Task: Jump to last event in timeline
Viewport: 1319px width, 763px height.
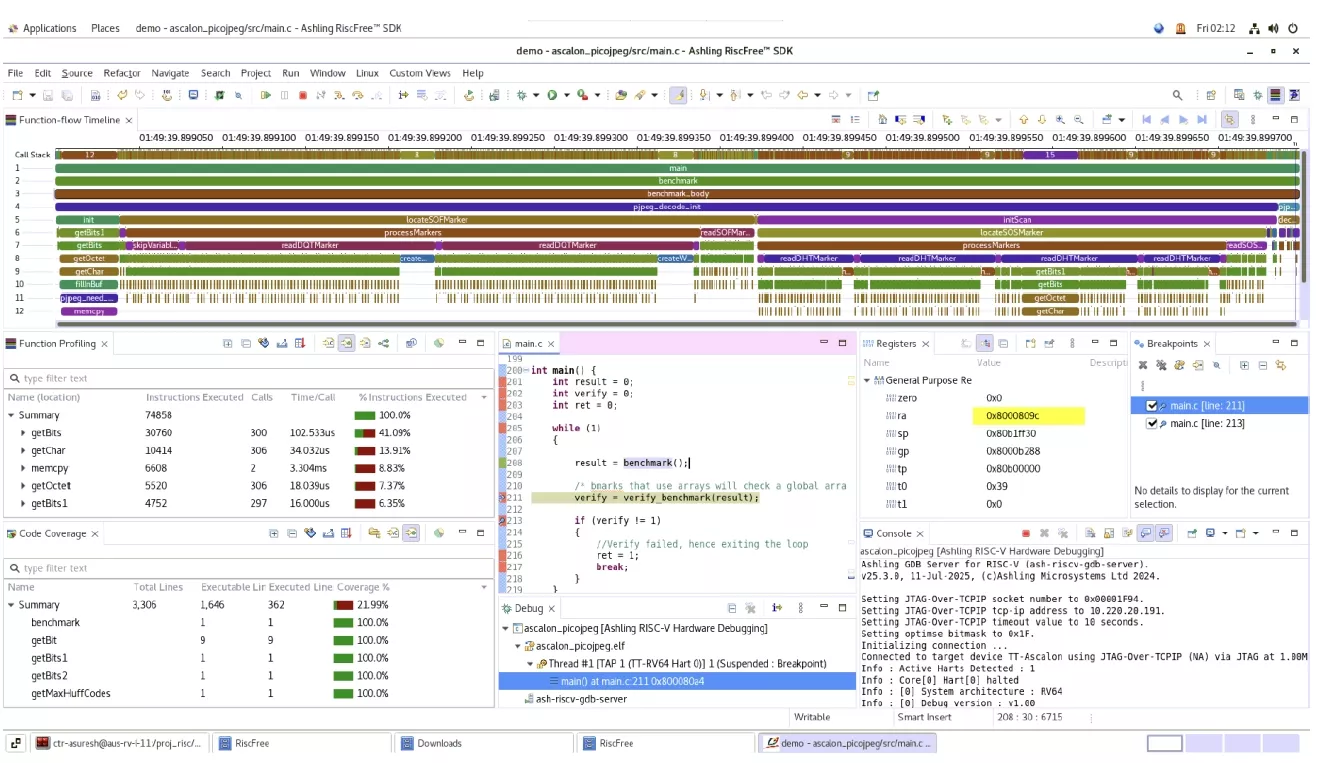Action: 1201,119
